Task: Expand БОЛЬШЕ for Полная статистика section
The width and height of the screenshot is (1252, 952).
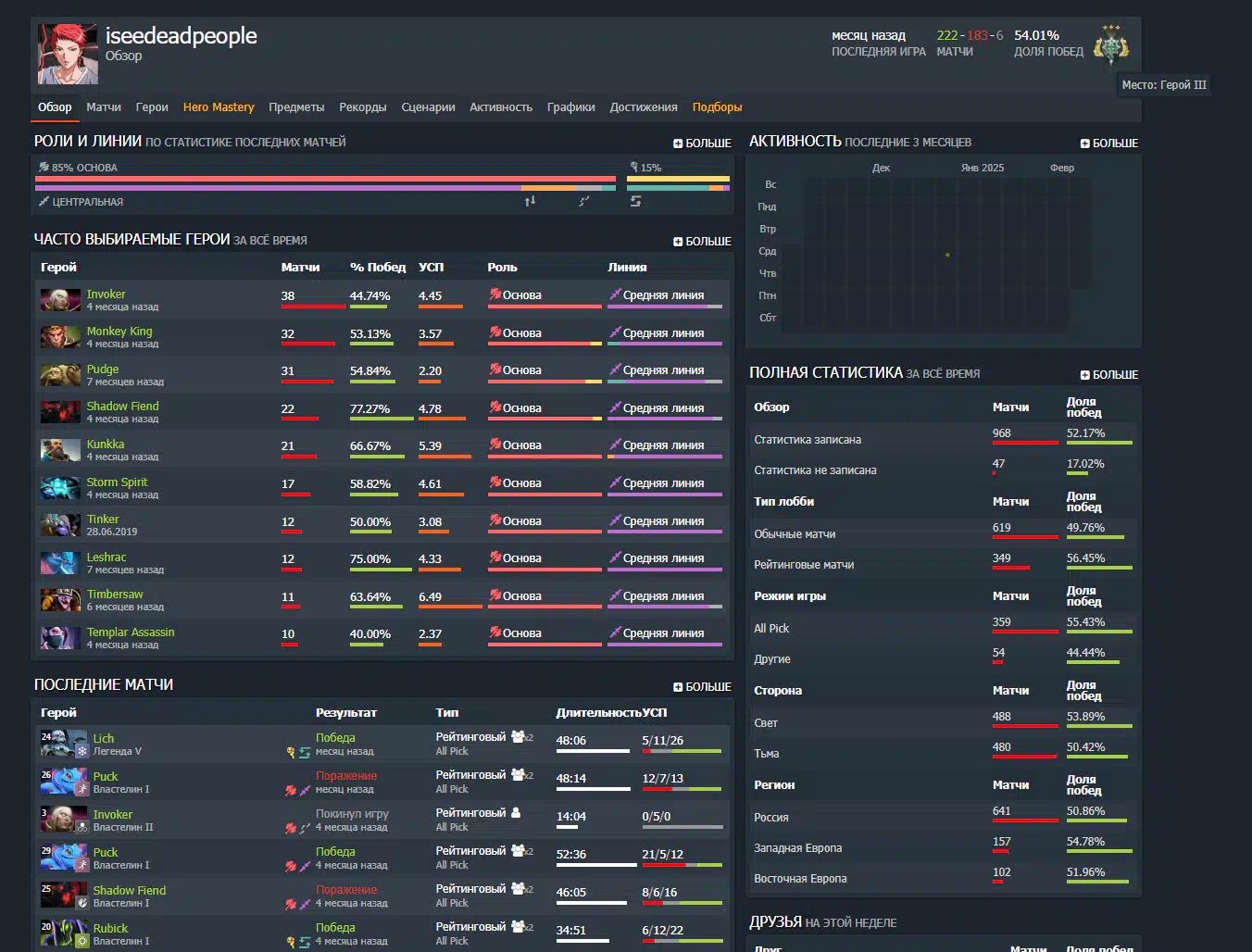Action: click(1109, 375)
